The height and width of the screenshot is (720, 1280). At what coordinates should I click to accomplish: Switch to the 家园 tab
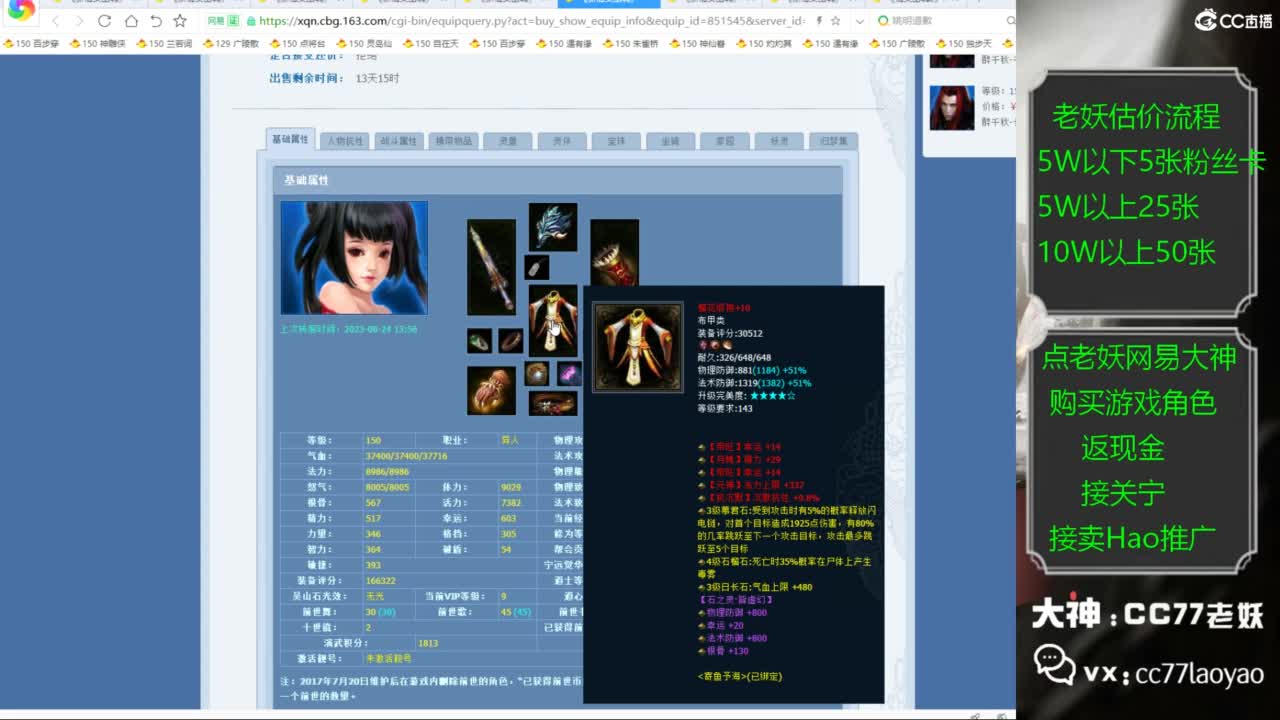[724, 141]
